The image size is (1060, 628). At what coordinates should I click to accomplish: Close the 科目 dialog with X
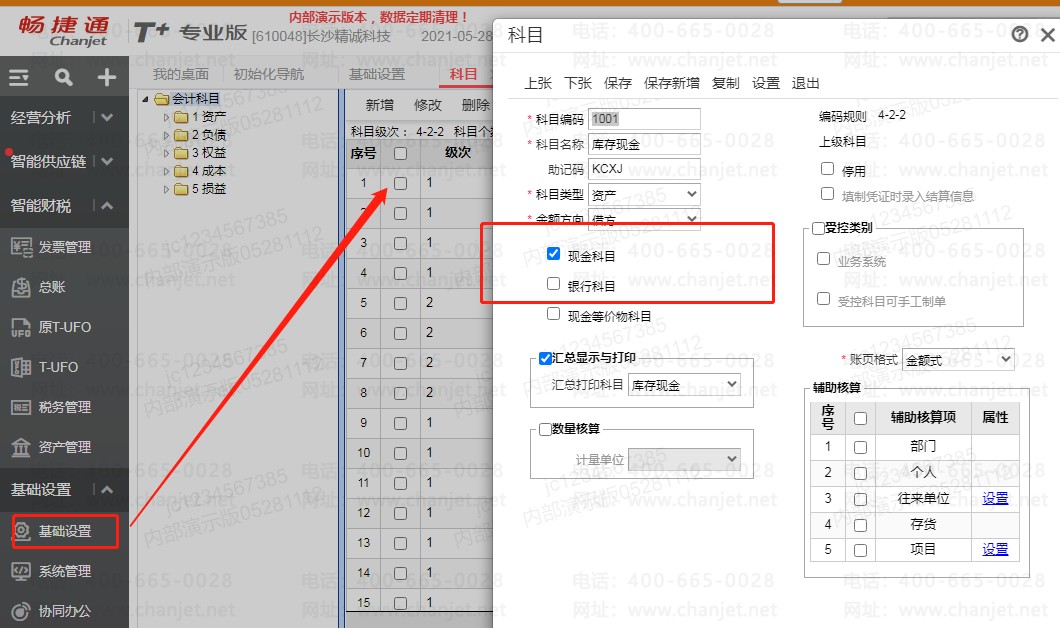coord(1048,34)
